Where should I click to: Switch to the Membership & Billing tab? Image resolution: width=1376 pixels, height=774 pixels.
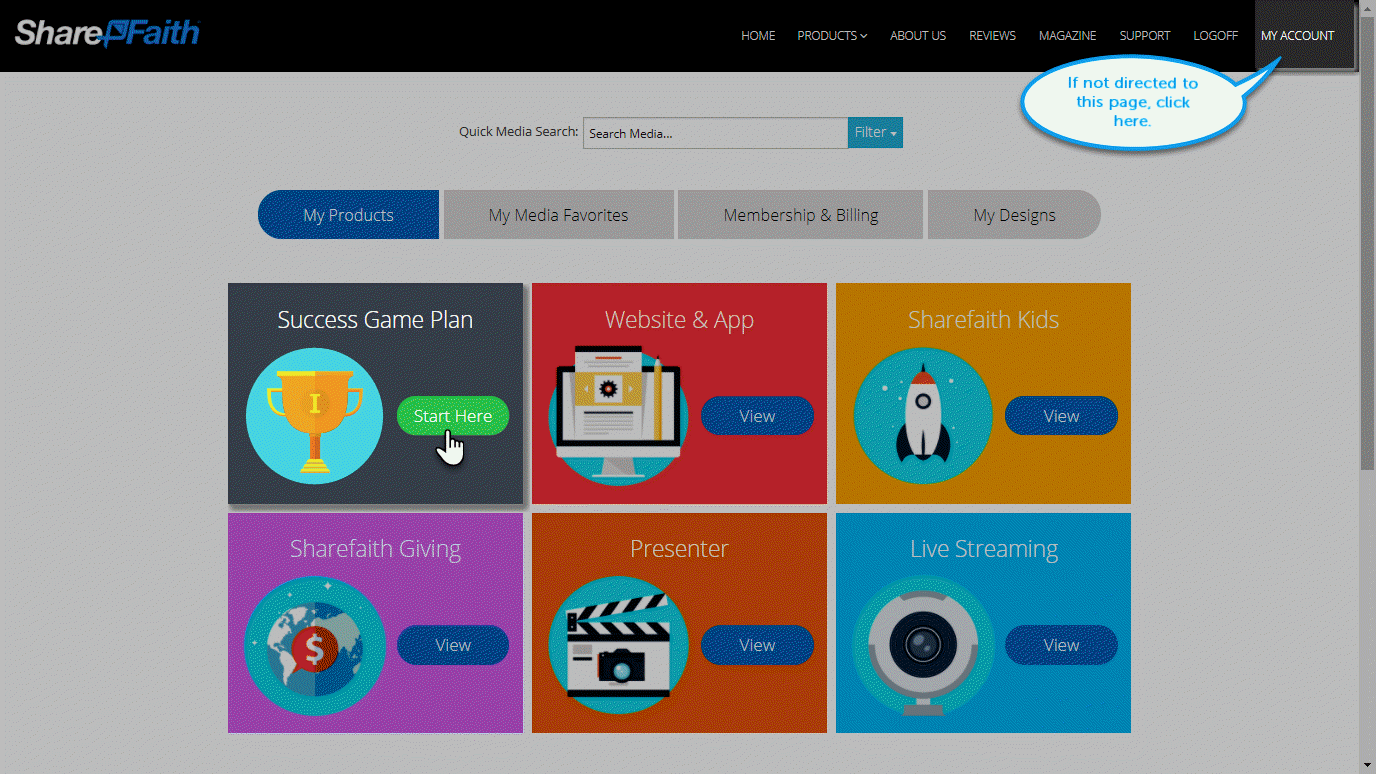800,215
